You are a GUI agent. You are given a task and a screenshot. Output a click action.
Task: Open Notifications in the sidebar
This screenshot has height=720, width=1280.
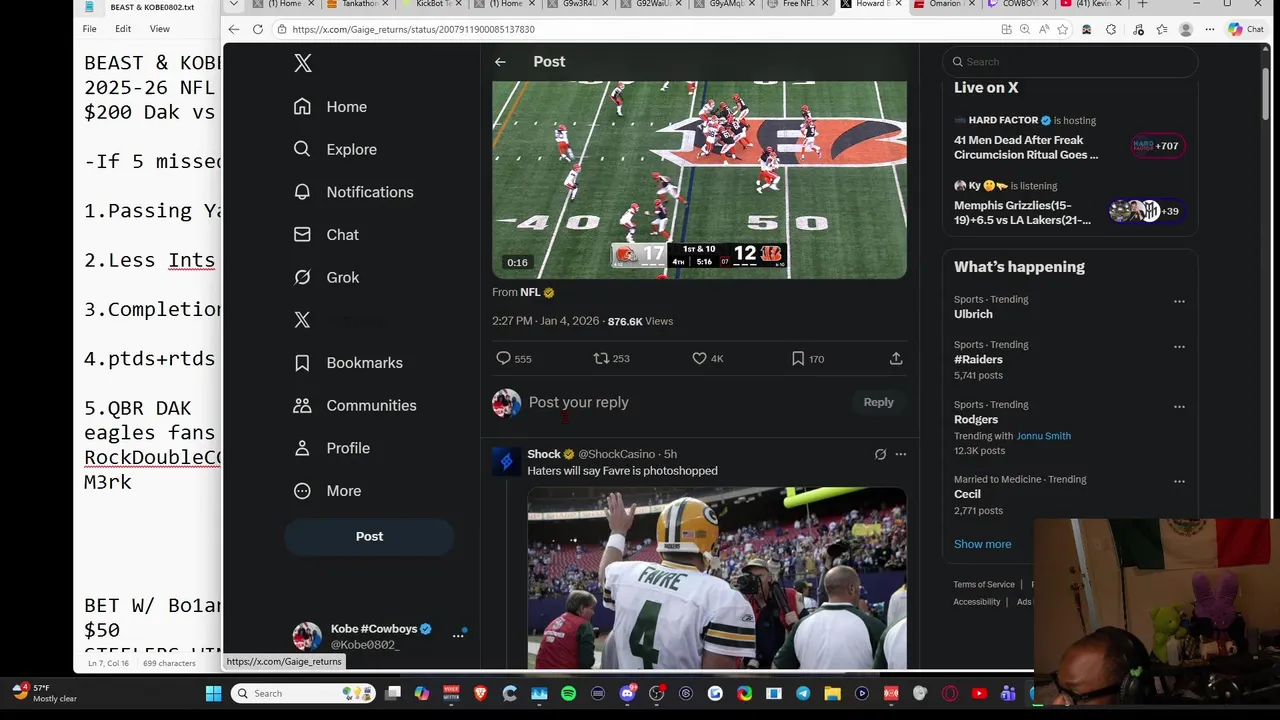pos(353,192)
